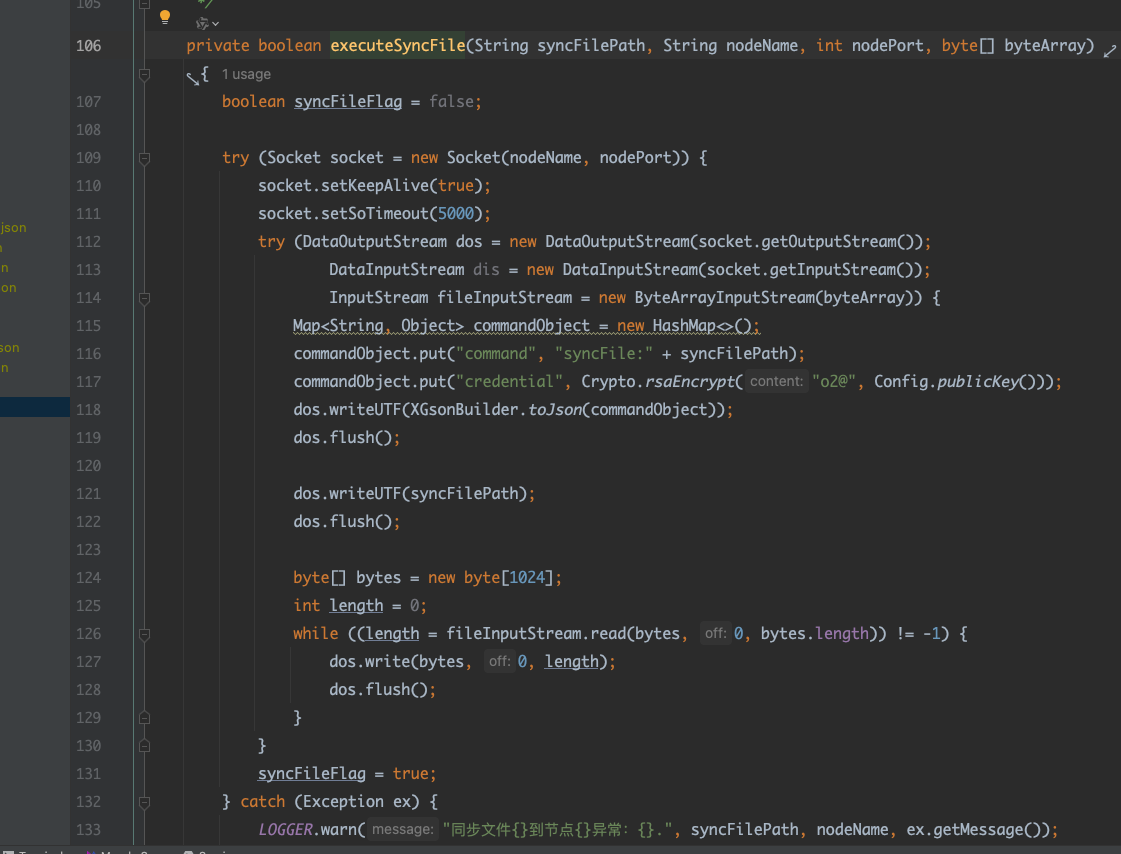The height and width of the screenshot is (854, 1121).
Task: Click the '1 usage' inlay hint
Action: tap(246, 74)
